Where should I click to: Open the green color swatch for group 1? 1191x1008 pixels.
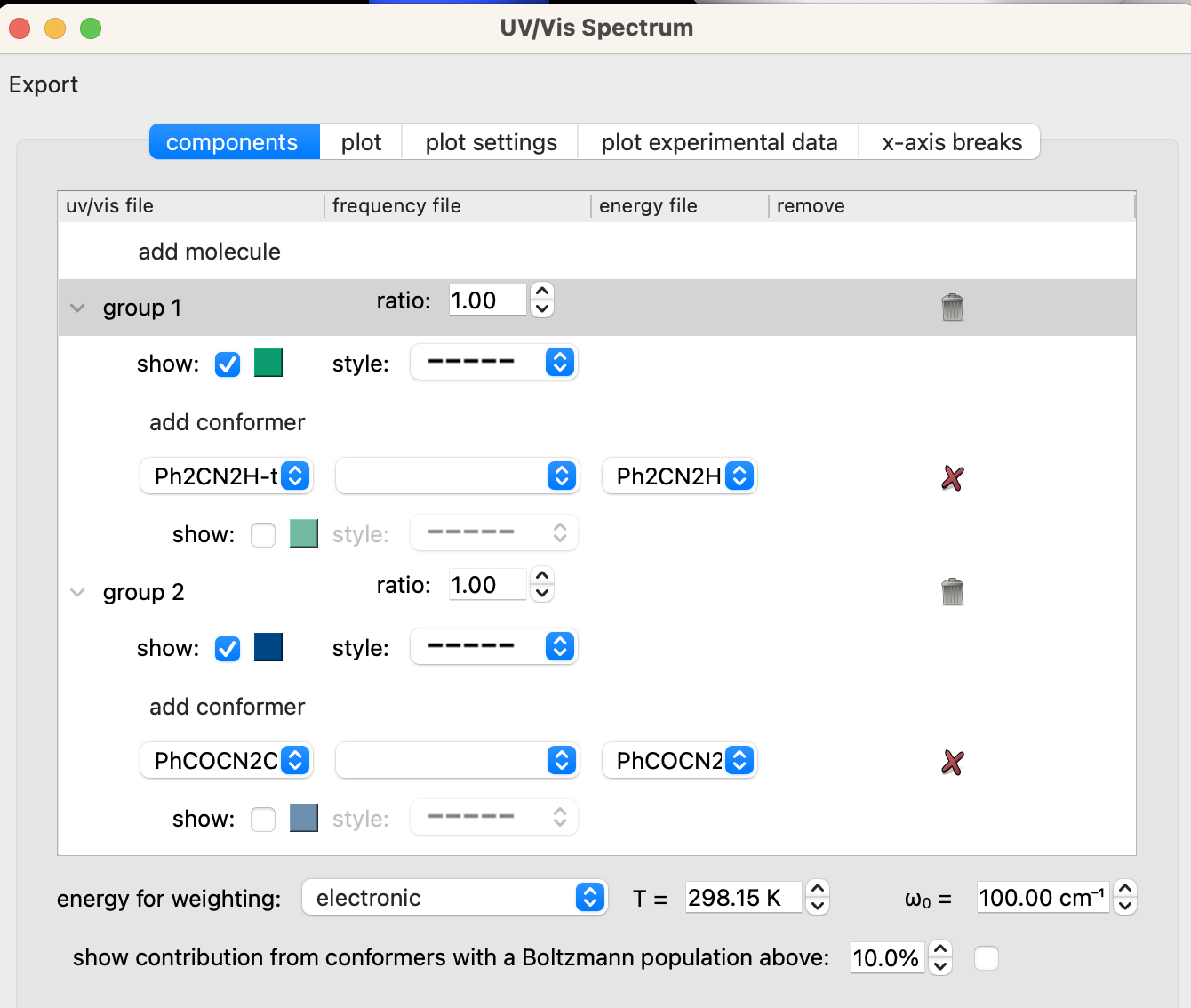click(x=268, y=363)
